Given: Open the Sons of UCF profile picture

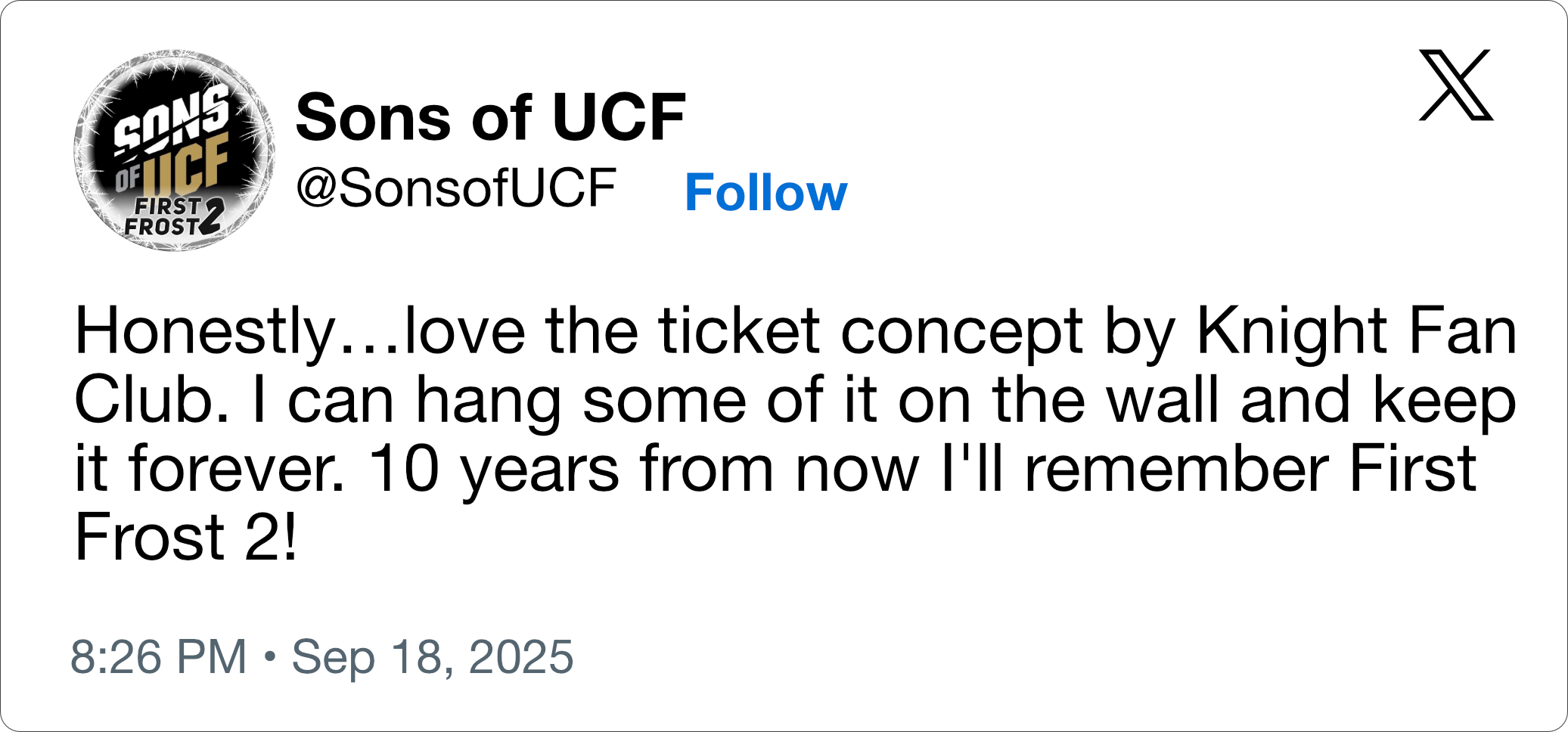Looking at the screenshot, I should pyautogui.click(x=174, y=150).
